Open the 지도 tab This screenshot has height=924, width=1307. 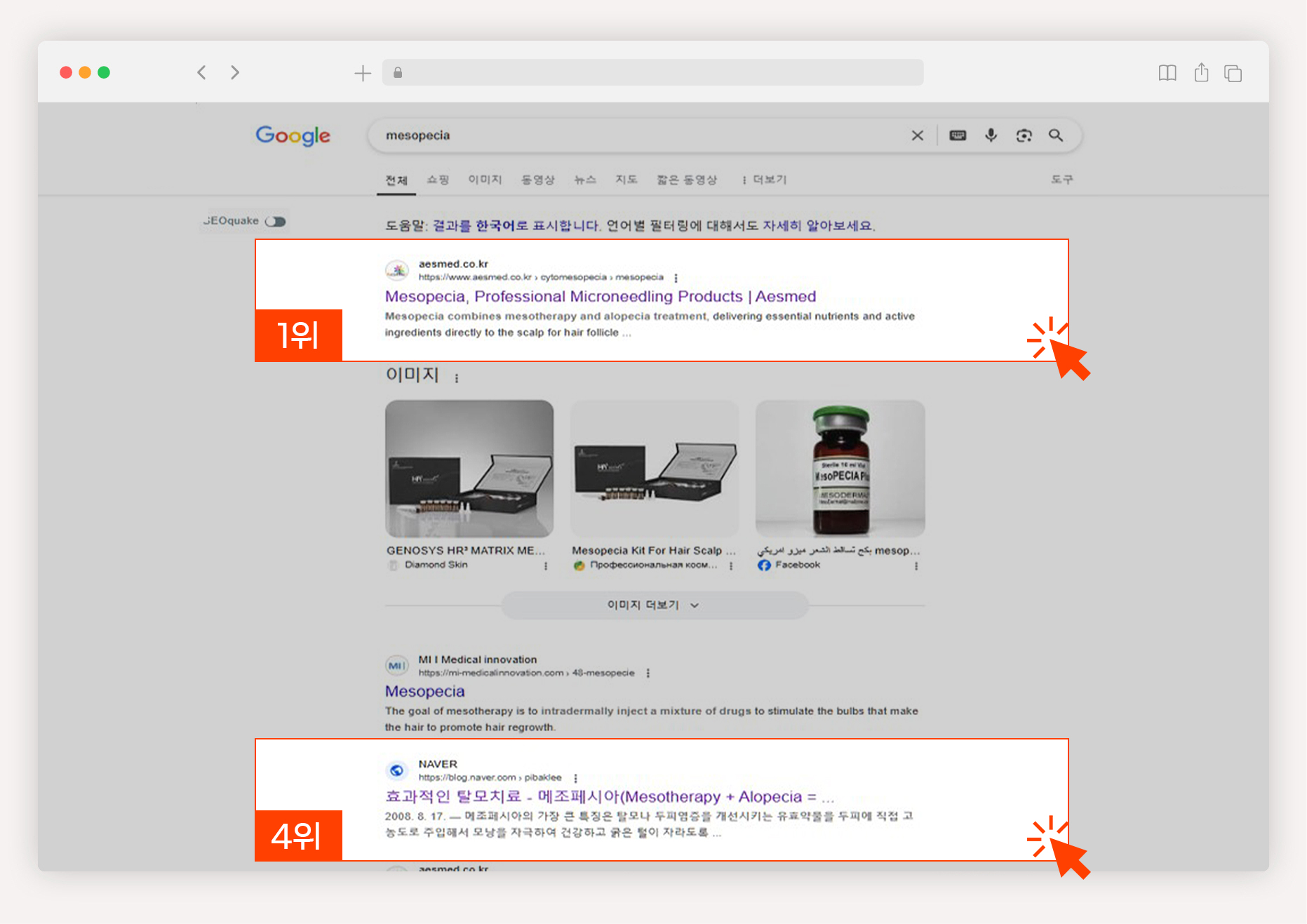626,180
